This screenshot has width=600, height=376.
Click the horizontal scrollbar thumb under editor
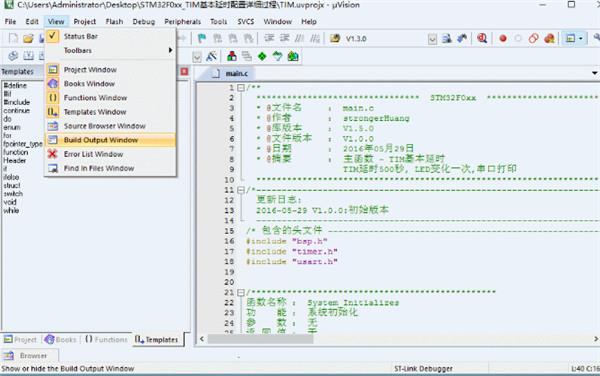pyautogui.click(x=260, y=339)
